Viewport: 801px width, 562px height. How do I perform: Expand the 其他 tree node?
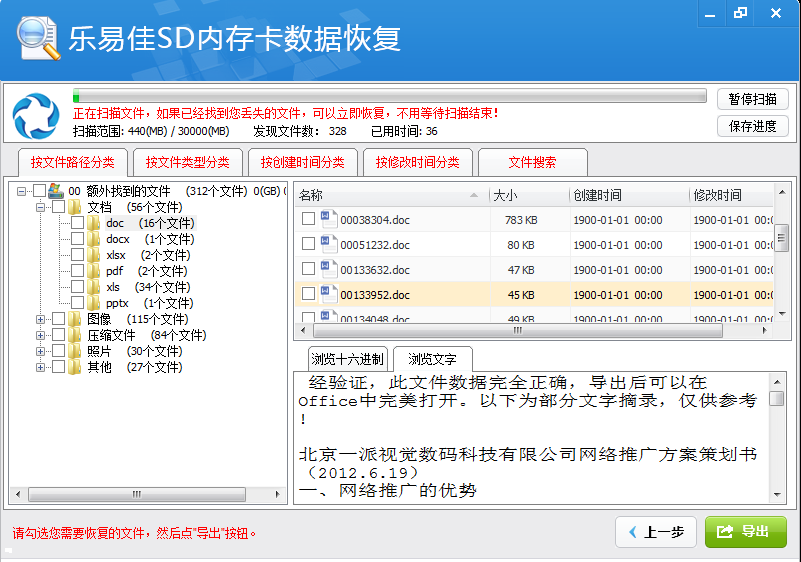pyautogui.click(x=41, y=367)
